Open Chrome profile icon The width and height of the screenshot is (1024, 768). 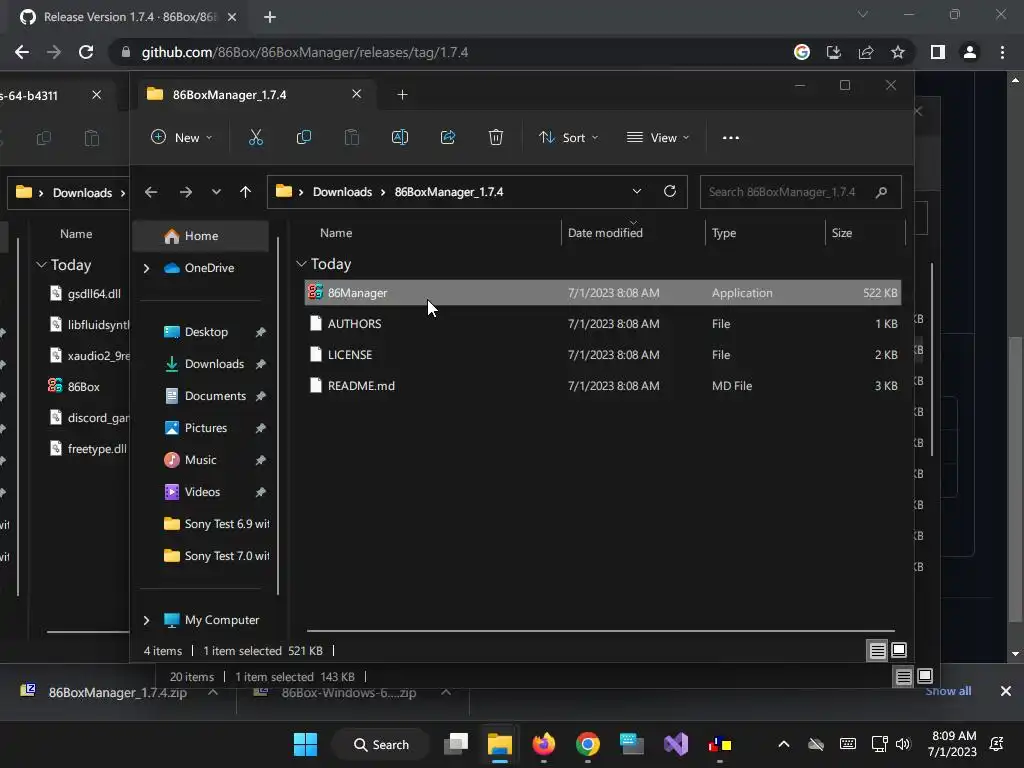[970, 52]
